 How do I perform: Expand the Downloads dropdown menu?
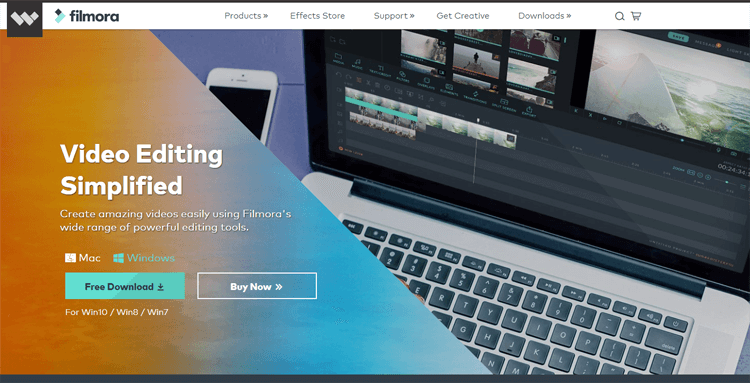544,16
